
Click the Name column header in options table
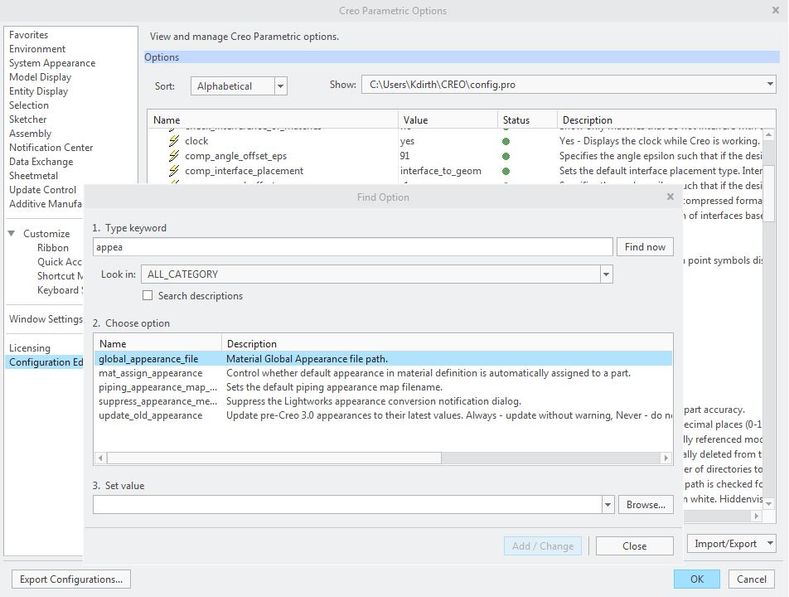[x=273, y=120]
